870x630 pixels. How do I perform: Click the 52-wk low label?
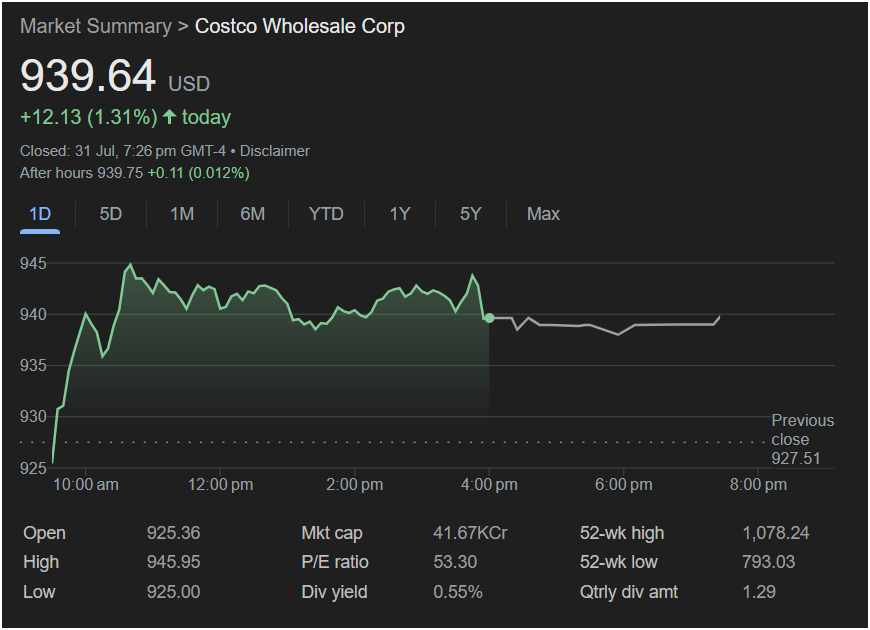tap(618, 562)
